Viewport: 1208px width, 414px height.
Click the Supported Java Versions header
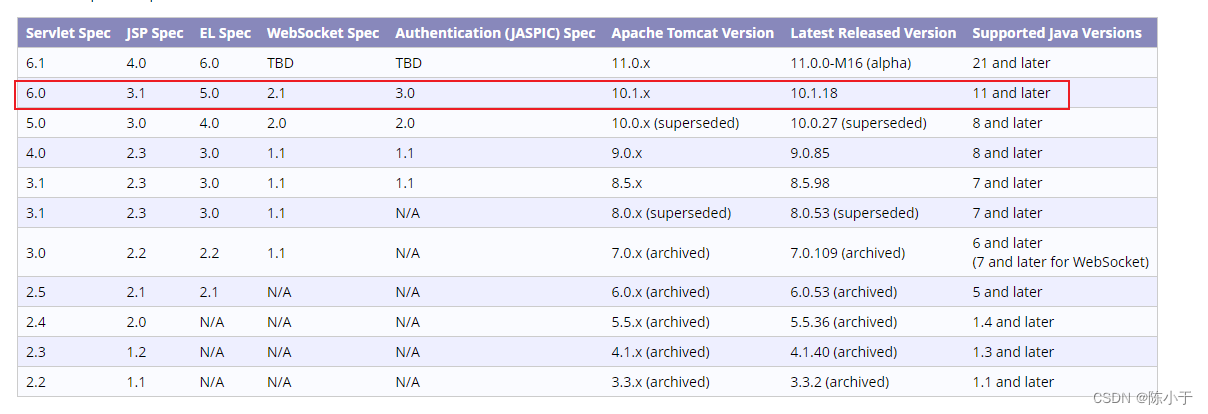coord(1057,33)
